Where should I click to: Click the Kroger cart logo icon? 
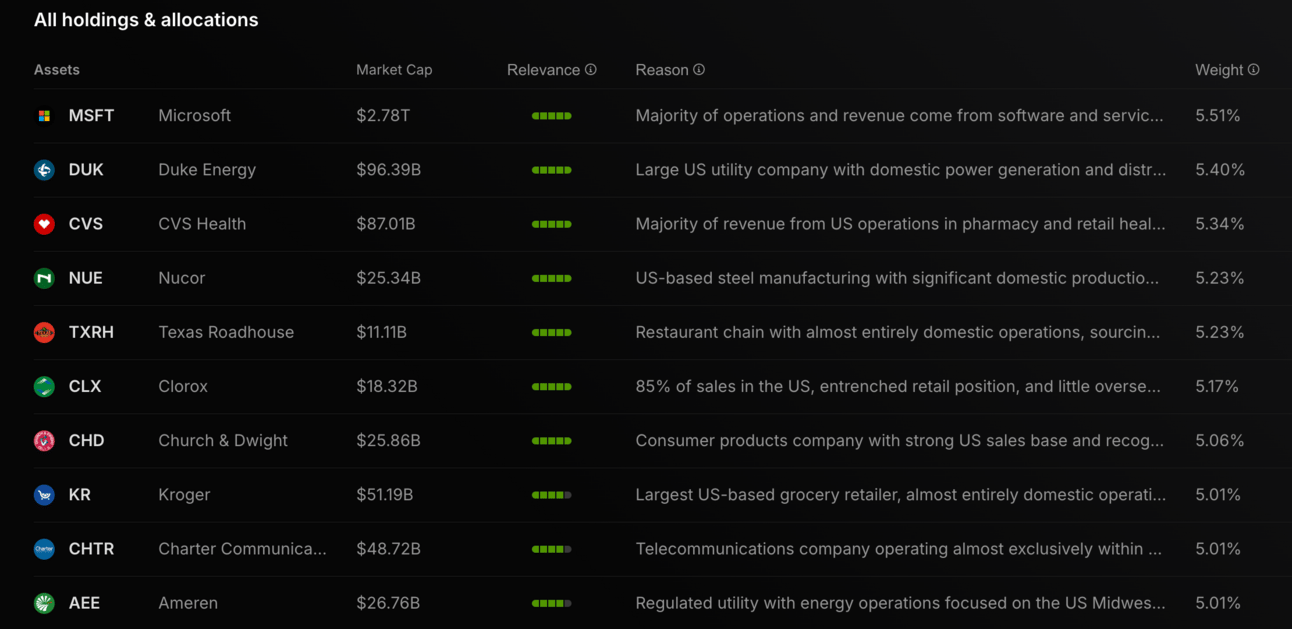coord(44,494)
